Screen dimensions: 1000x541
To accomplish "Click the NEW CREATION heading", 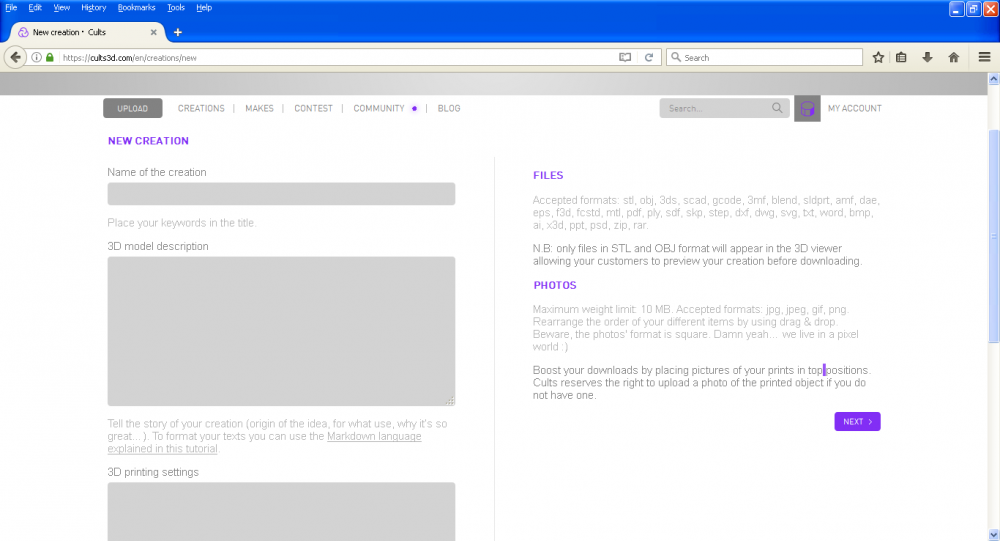I will [x=149, y=141].
